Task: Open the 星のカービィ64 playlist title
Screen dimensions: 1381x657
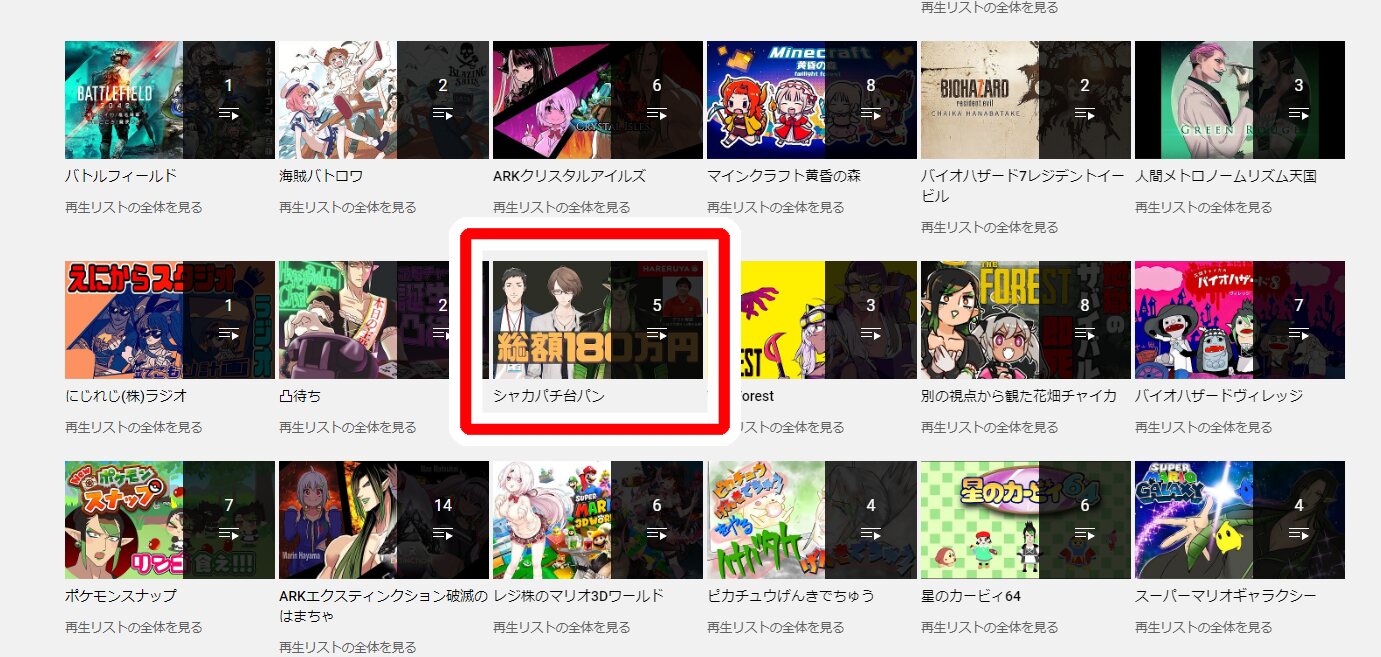Action: 971,596
